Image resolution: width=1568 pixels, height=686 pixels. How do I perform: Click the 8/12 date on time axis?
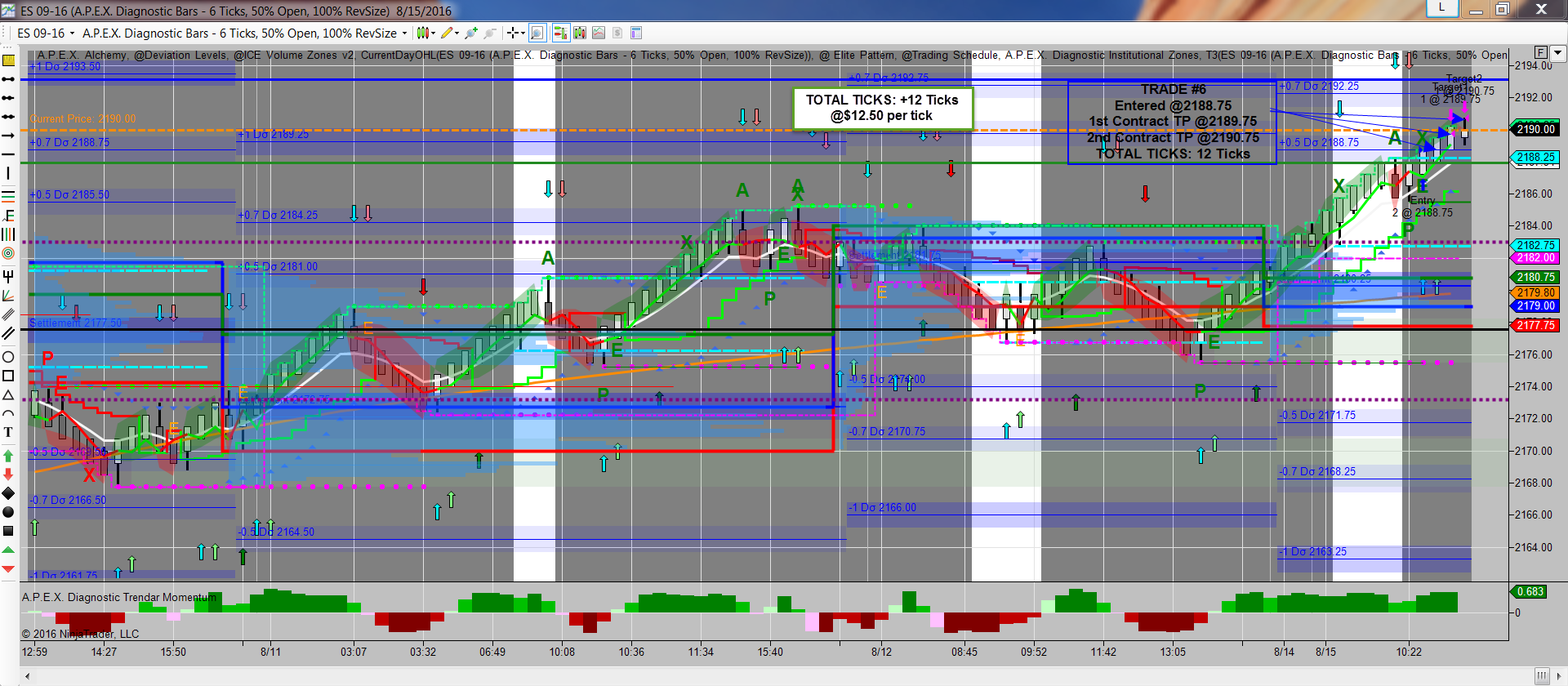(881, 652)
